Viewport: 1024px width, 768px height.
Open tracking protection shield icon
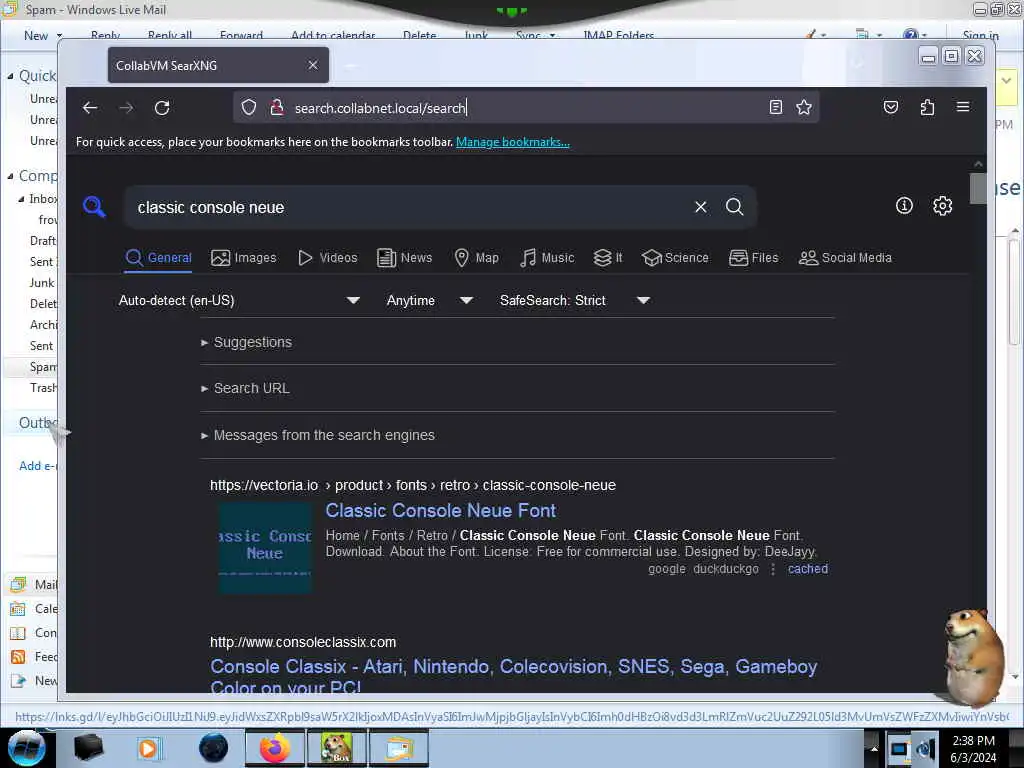249,107
